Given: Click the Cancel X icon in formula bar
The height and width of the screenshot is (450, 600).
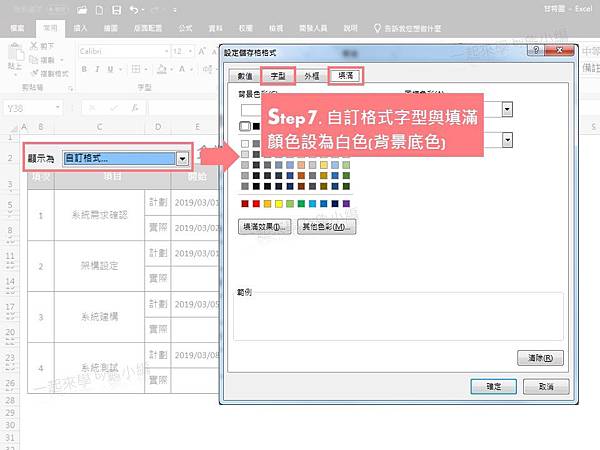Looking at the screenshot, I should coord(92,108).
